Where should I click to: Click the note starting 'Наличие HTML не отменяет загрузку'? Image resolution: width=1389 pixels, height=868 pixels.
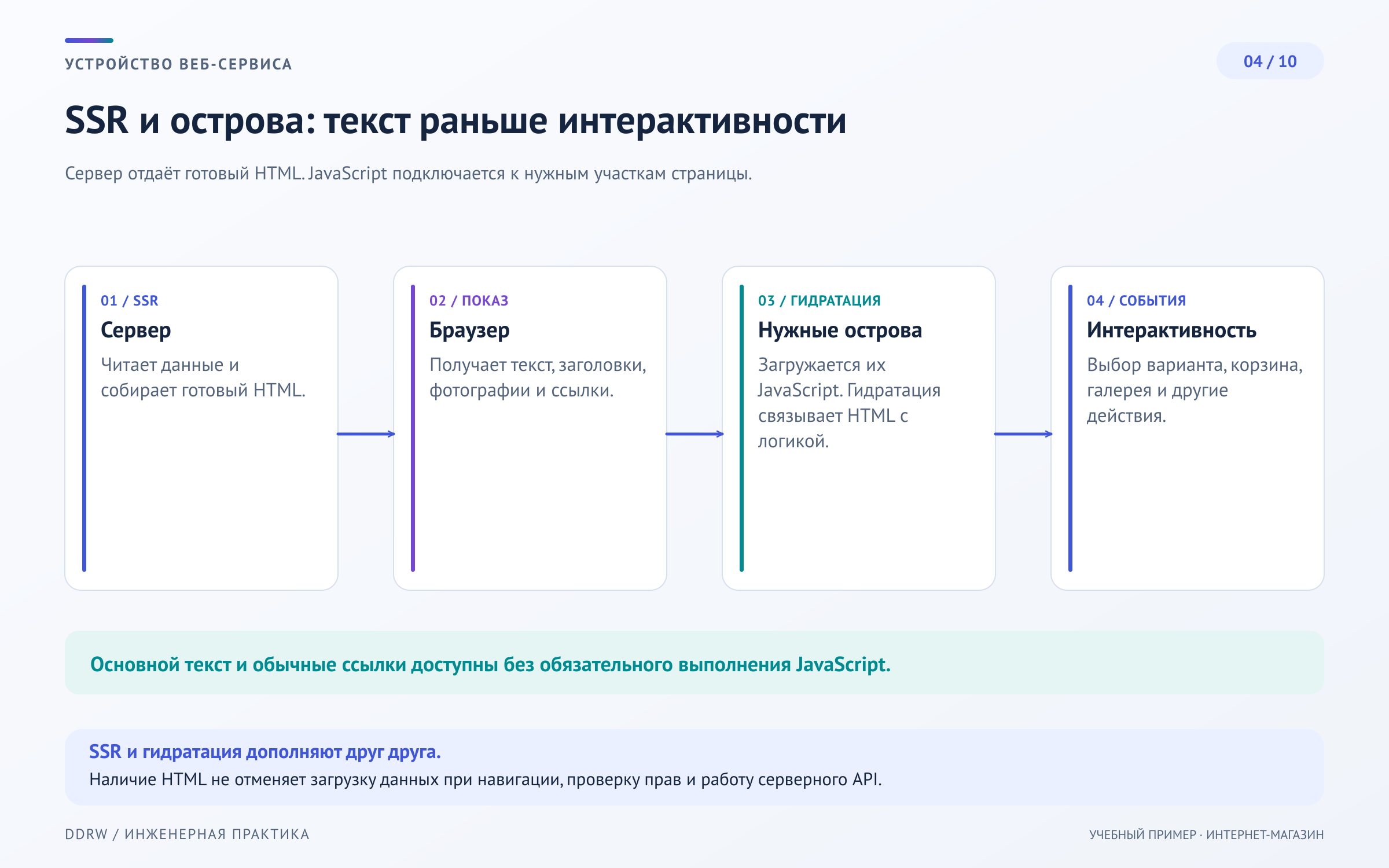485,780
